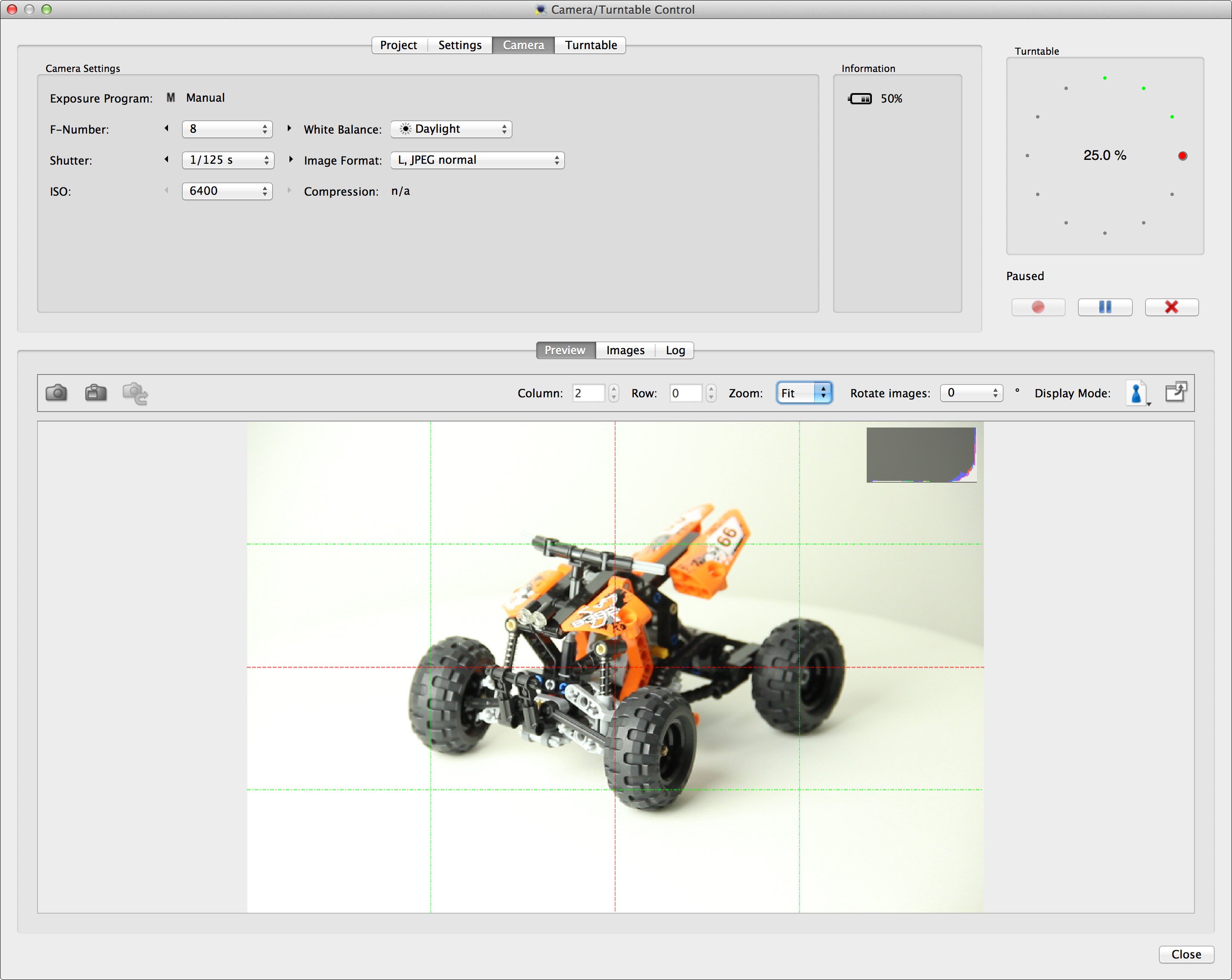
Task: Click the capture-and-rotate camera icon
Action: tap(134, 393)
